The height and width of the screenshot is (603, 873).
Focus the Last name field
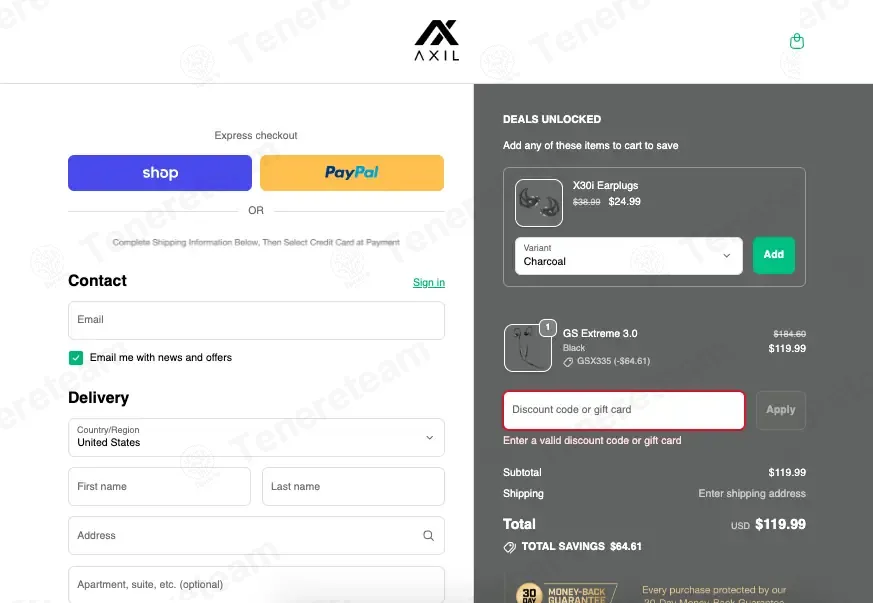tap(353, 487)
